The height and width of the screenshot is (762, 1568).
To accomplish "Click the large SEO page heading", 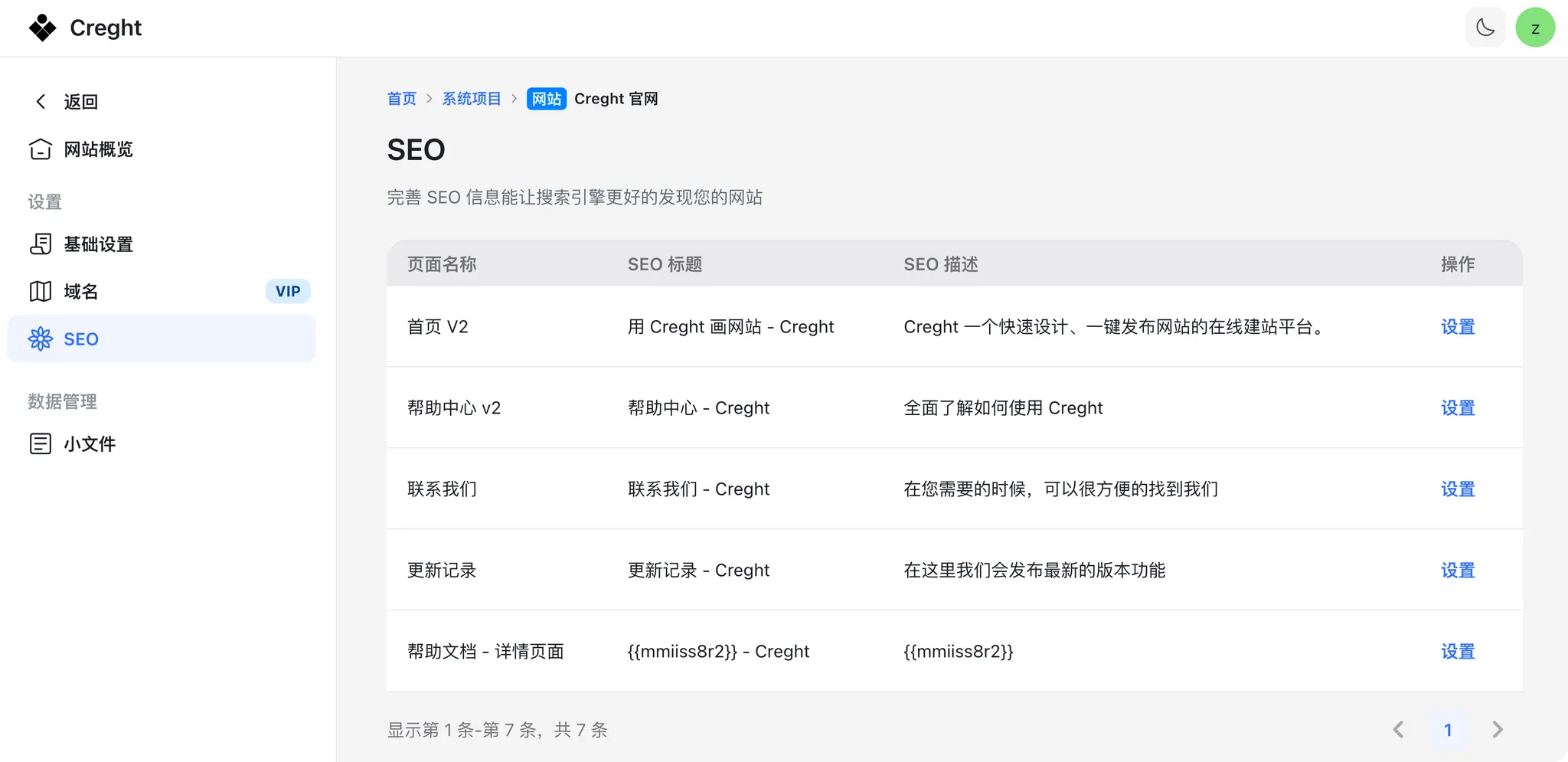I will tap(416, 149).
